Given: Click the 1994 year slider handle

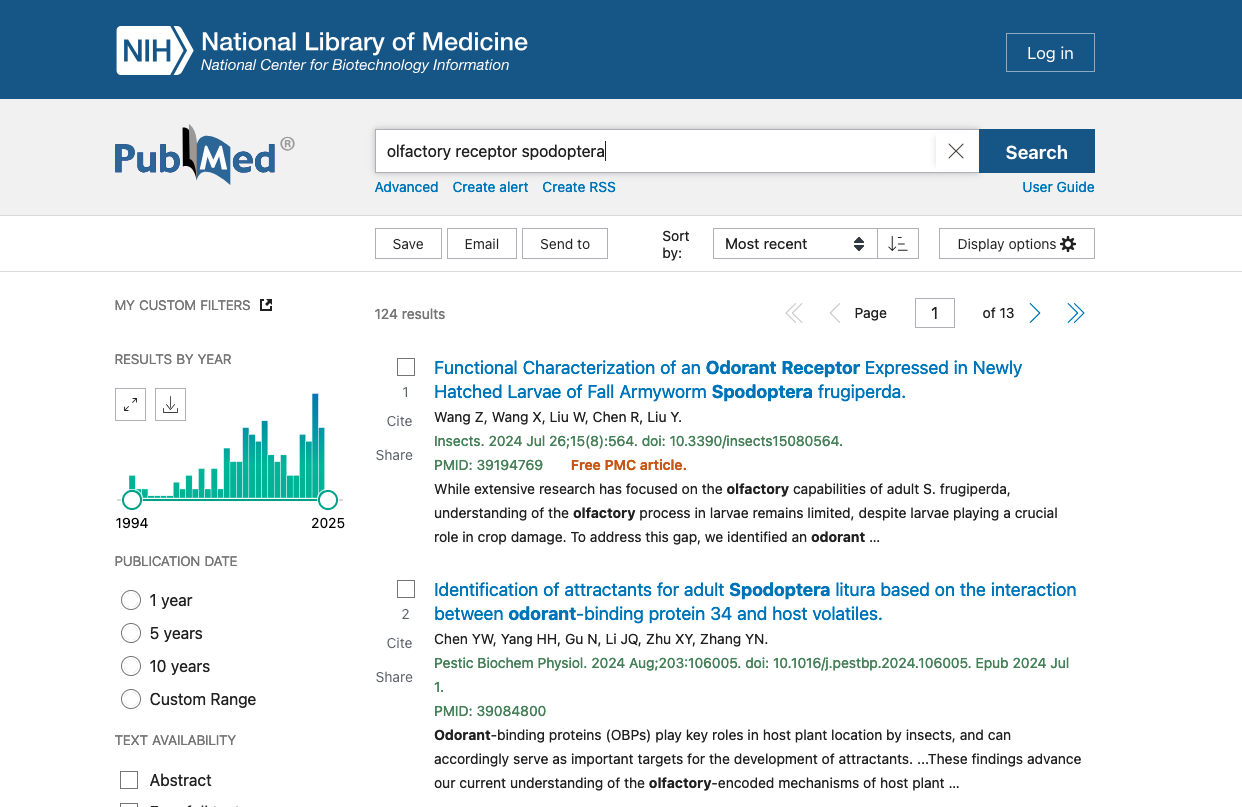Looking at the screenshot, I should tap(132, 499).
